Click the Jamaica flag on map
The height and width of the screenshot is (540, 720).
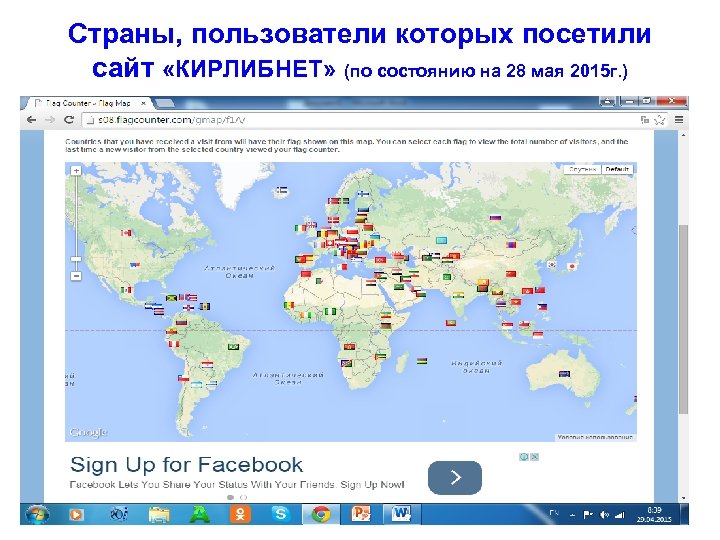tap(172, 298)
